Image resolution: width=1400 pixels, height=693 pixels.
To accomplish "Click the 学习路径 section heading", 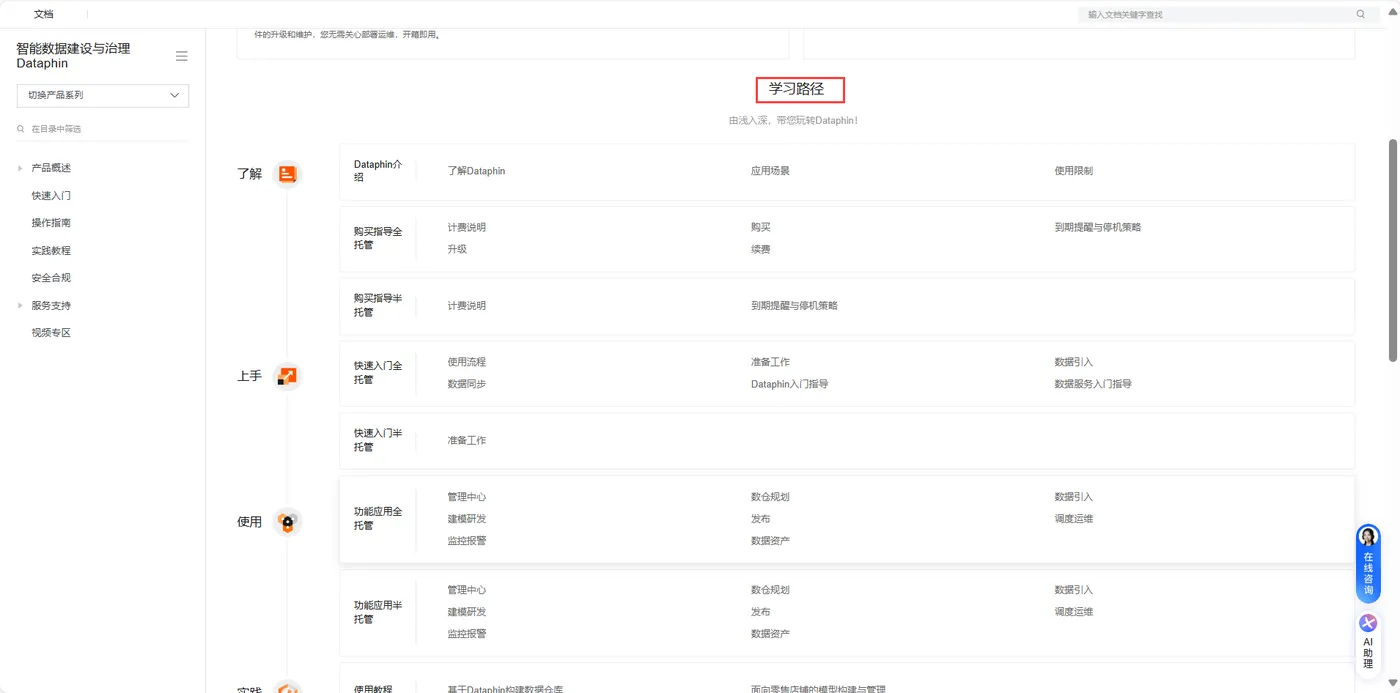I will tap(796, 89).
